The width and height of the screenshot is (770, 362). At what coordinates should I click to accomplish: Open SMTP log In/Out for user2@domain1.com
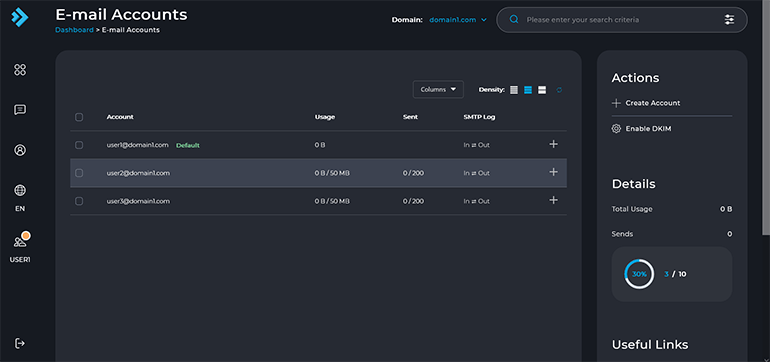point(476,173)
